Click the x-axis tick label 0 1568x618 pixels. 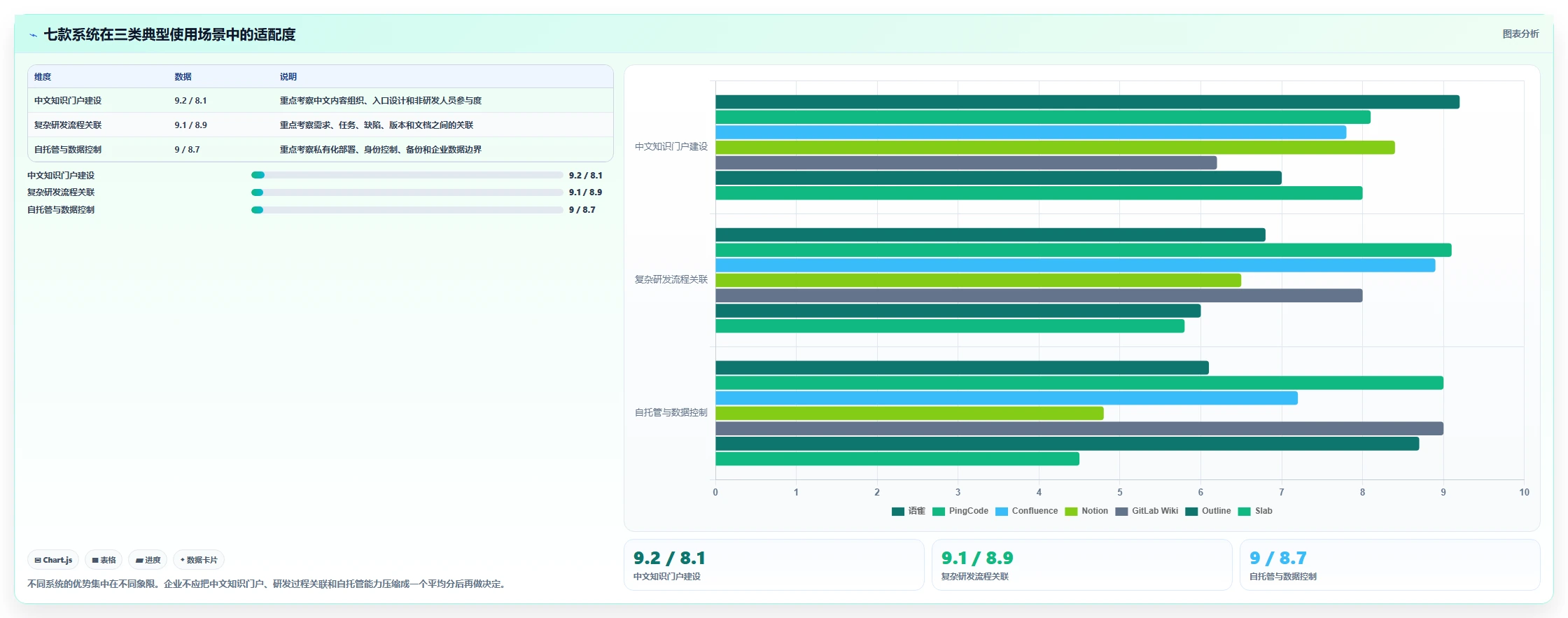pos(715,493)
